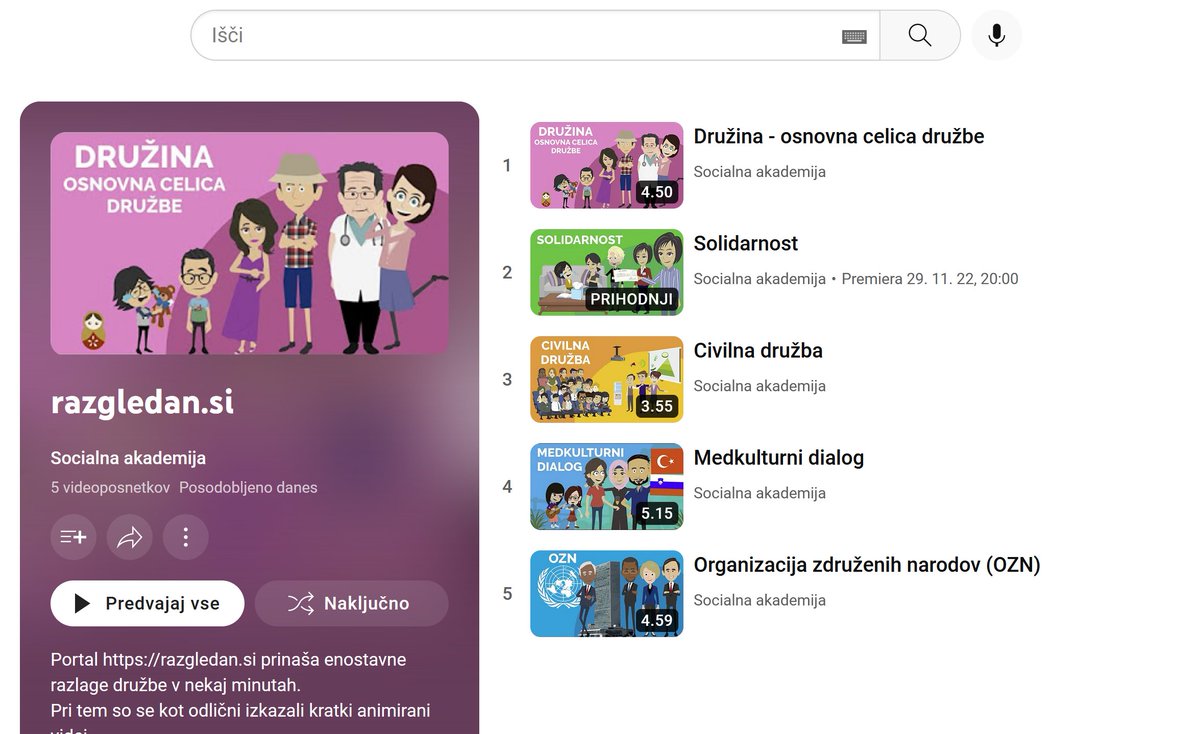Open the Civilna družba video title
Image resolution: width=1200 pixels, height=734 pixels.
coord(758,350)
